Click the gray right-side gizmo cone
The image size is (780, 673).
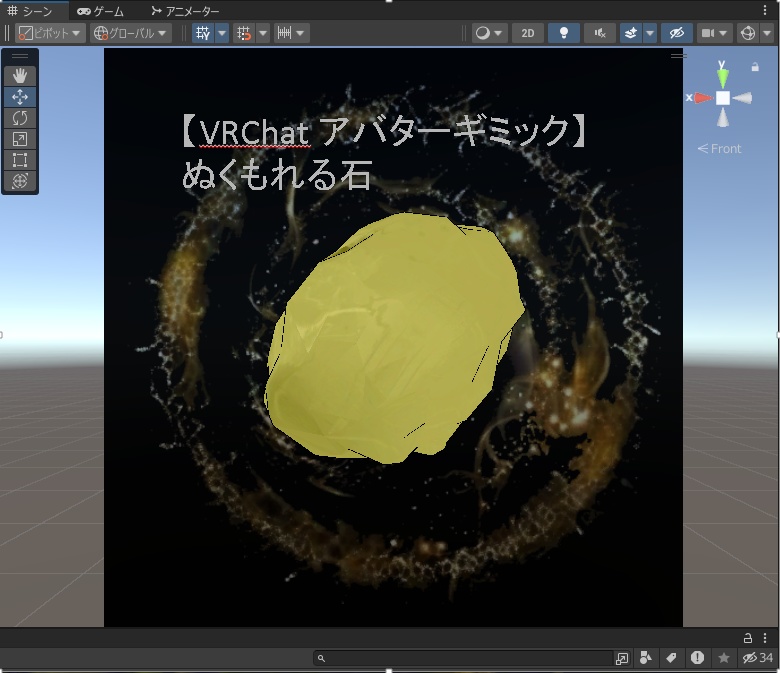click(x=742, y=98)
